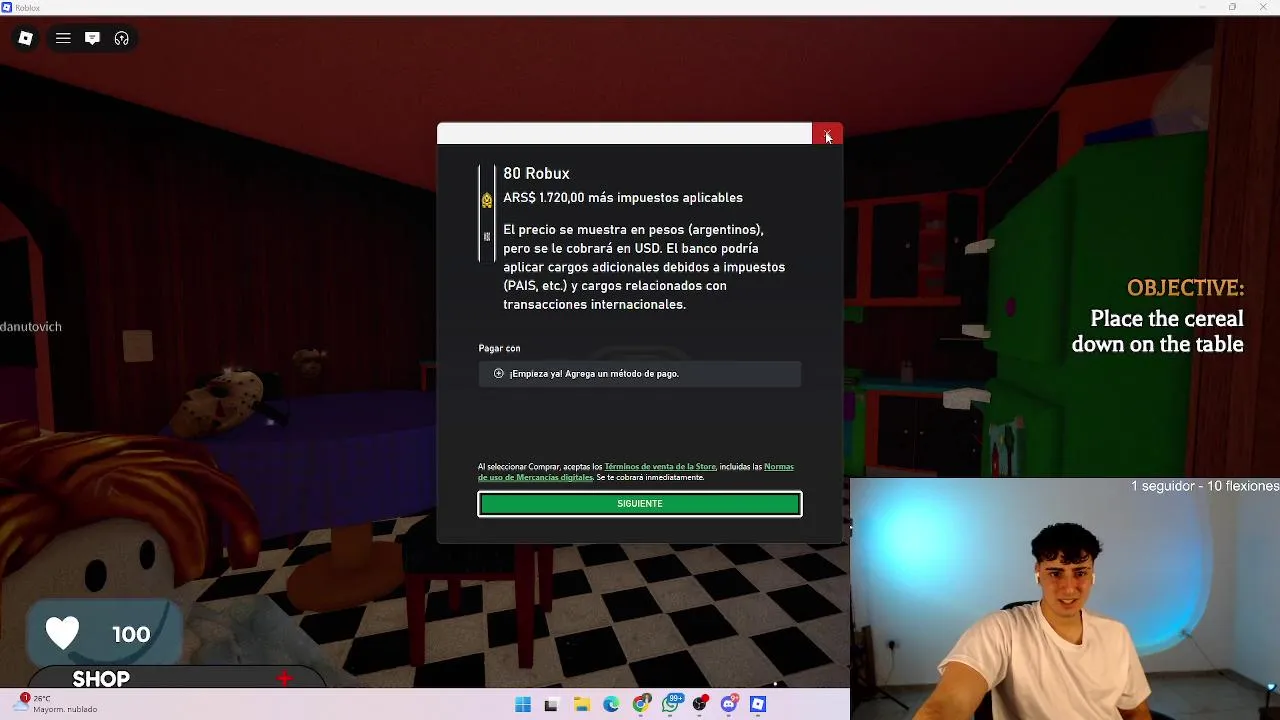Open the Roblox logo menu
1280x720 pixels.
[x=25, y=38]
